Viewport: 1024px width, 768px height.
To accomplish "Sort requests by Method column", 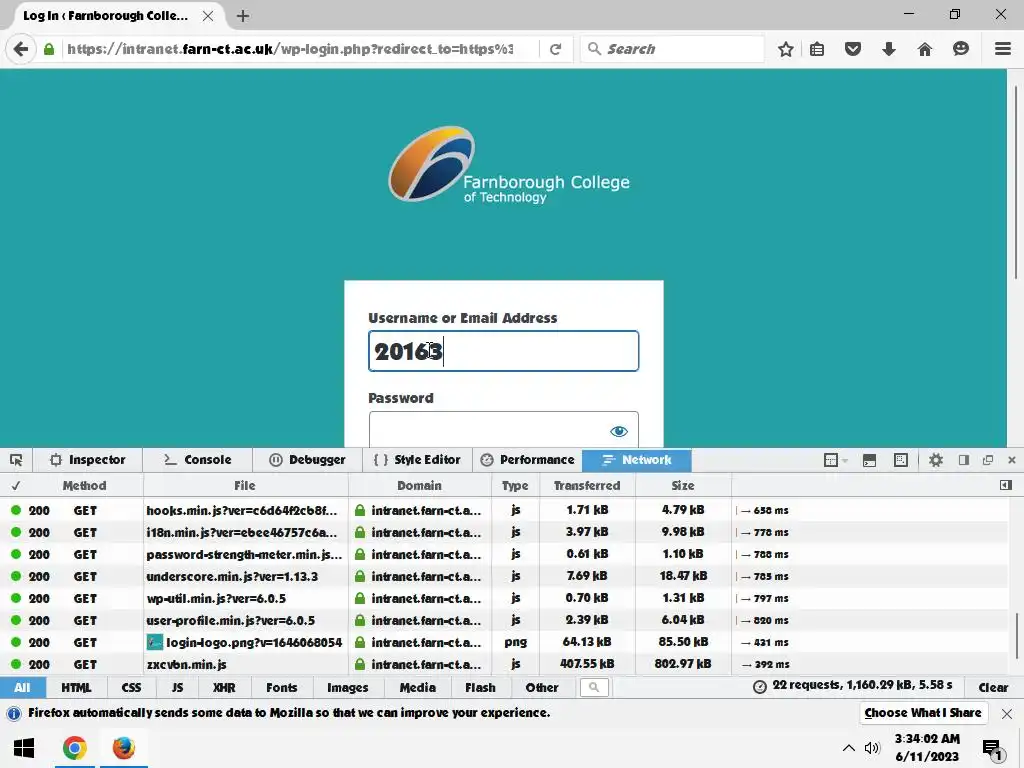I will 84,485.
